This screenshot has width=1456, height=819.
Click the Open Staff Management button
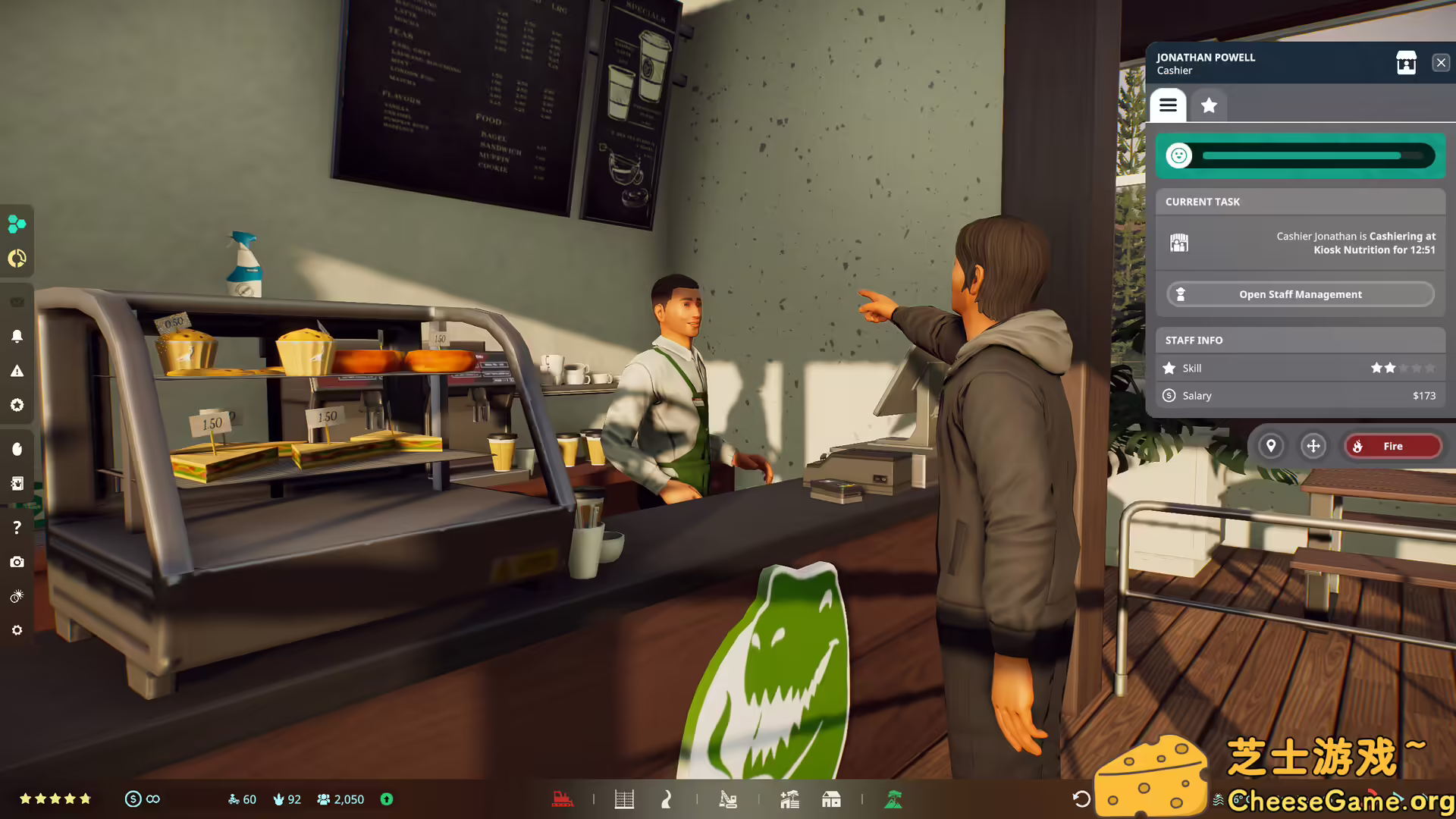[1300, 294]
